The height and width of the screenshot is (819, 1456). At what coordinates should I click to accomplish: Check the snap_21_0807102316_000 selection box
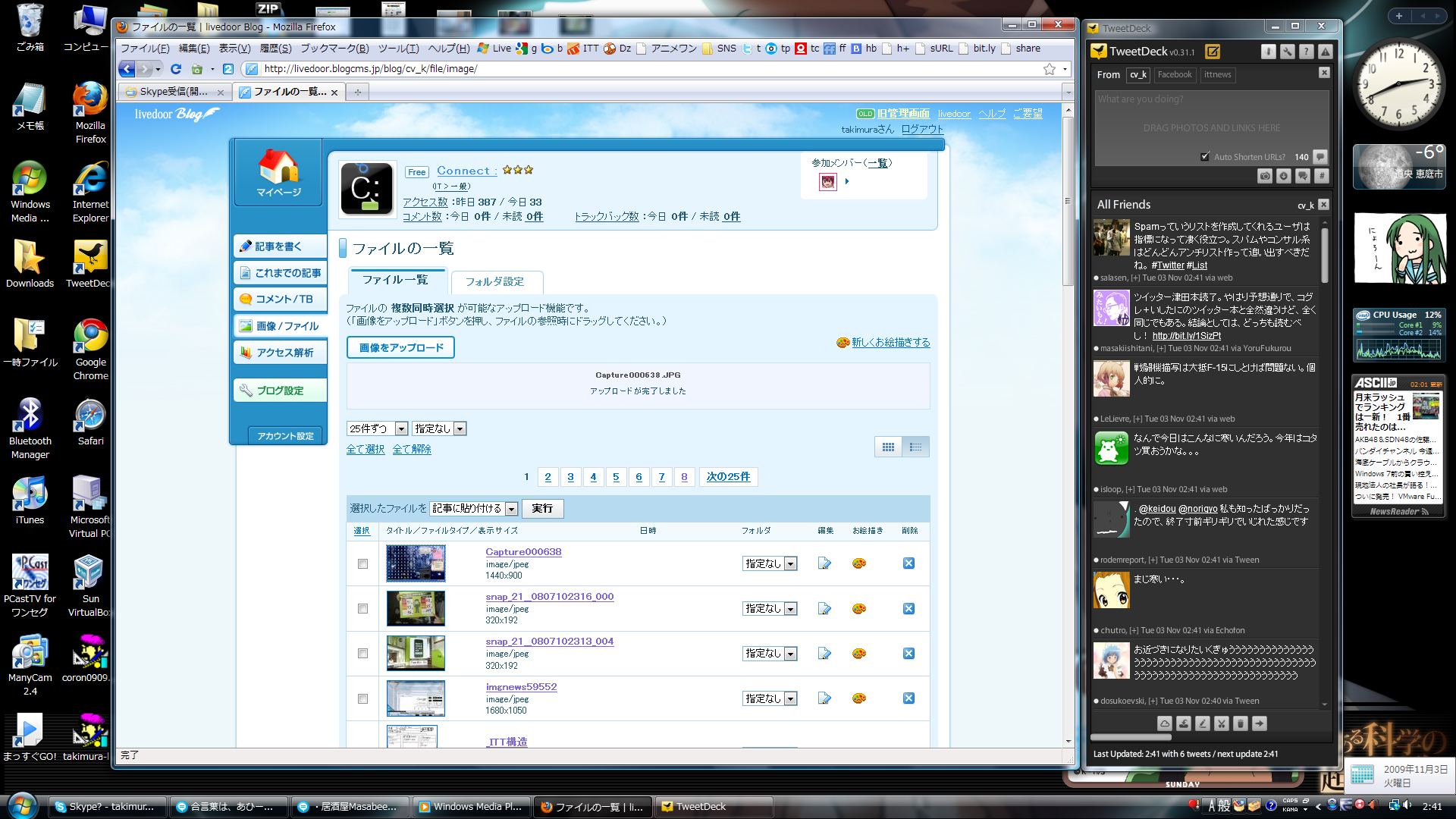(x=362, y=609)
